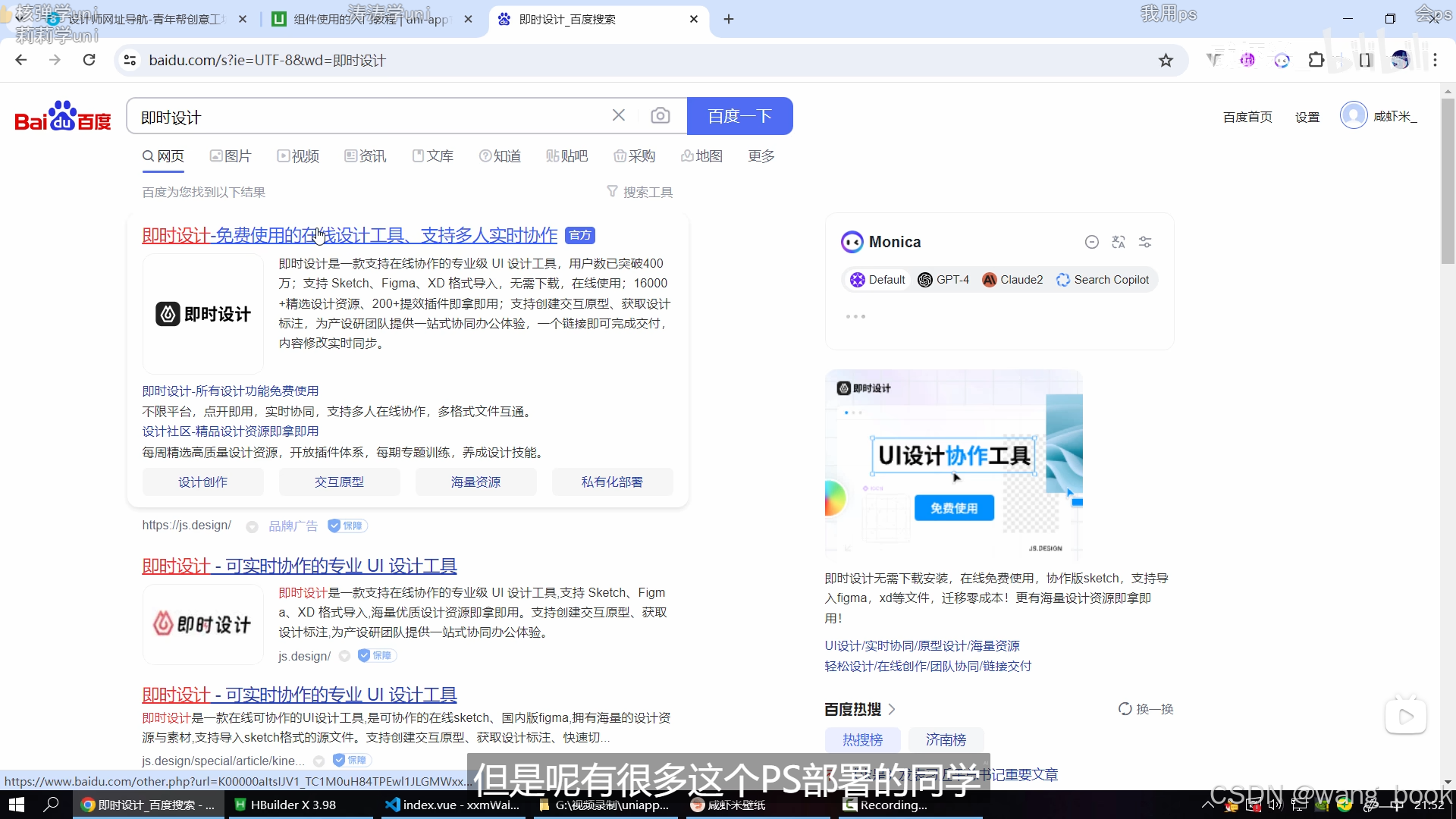Click 即时设计 logo thumbnail in first result
The image size is (1456, 819).
click(x=203, y=313)
